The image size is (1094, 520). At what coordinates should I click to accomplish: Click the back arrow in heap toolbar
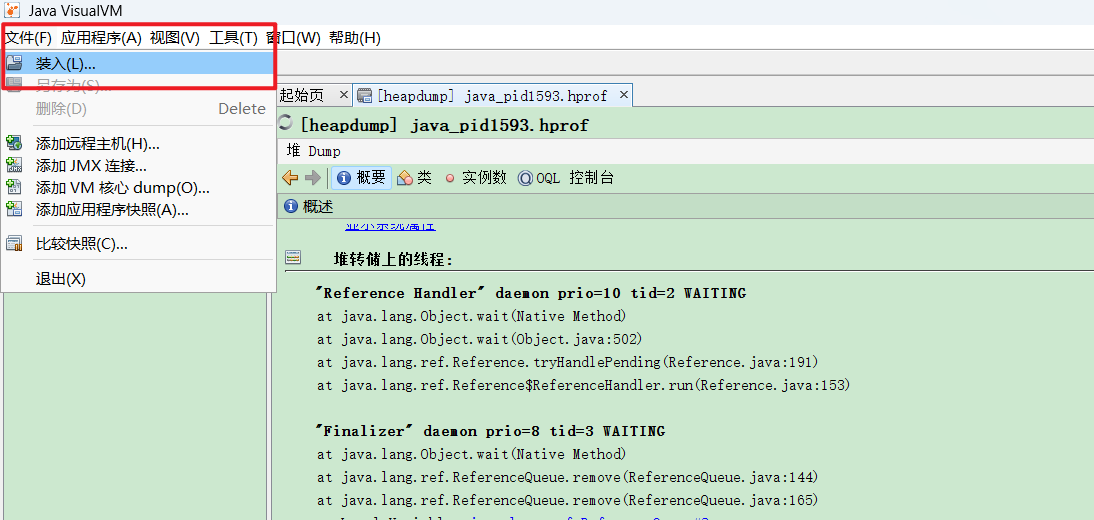(x=290, y=178)
